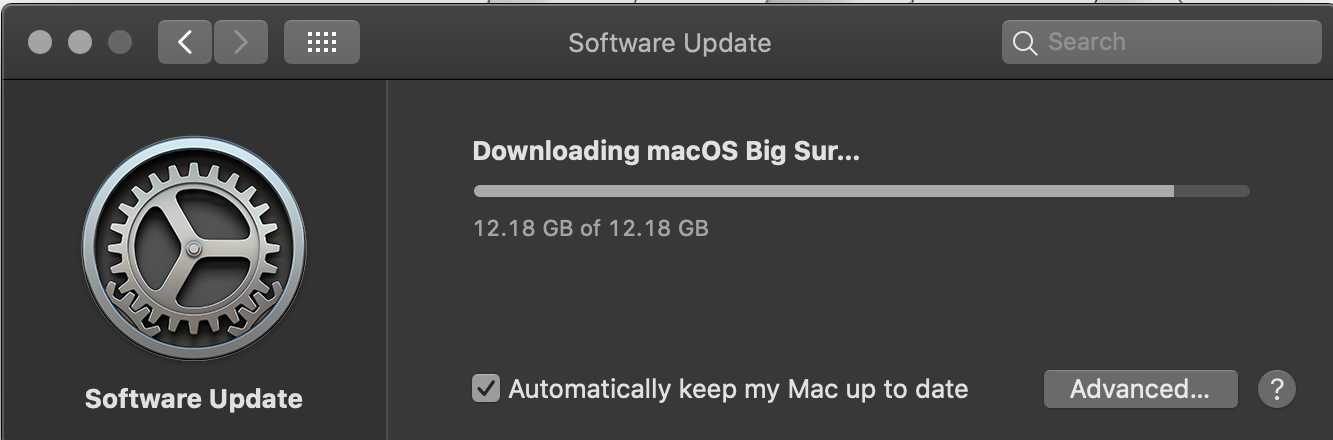Click the filled part of download progress bar
1333x440 pixels.
tap(823, 191)
